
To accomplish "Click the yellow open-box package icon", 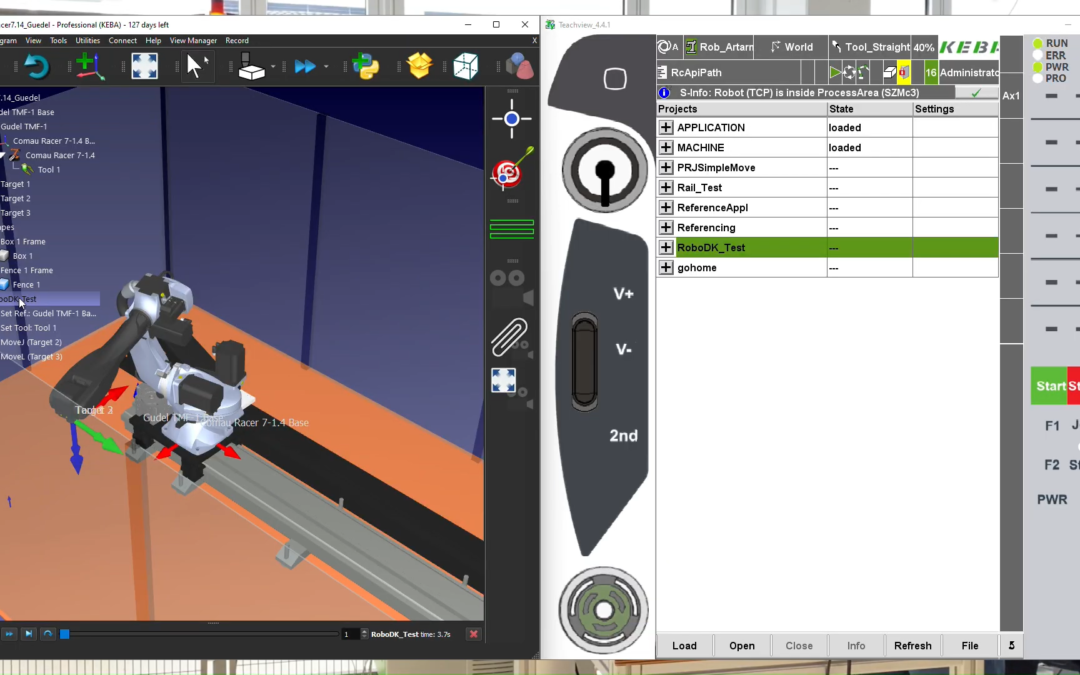I will (x=419, y=67).
